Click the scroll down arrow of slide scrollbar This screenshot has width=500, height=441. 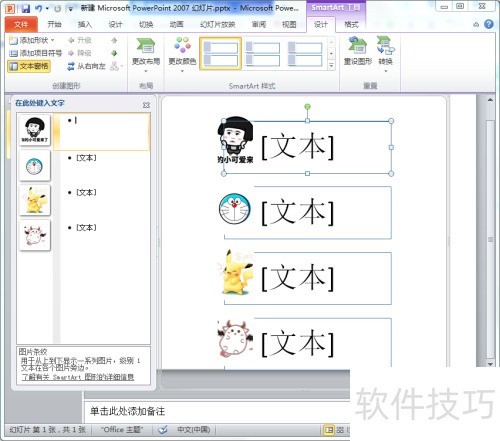click(490, 364)
